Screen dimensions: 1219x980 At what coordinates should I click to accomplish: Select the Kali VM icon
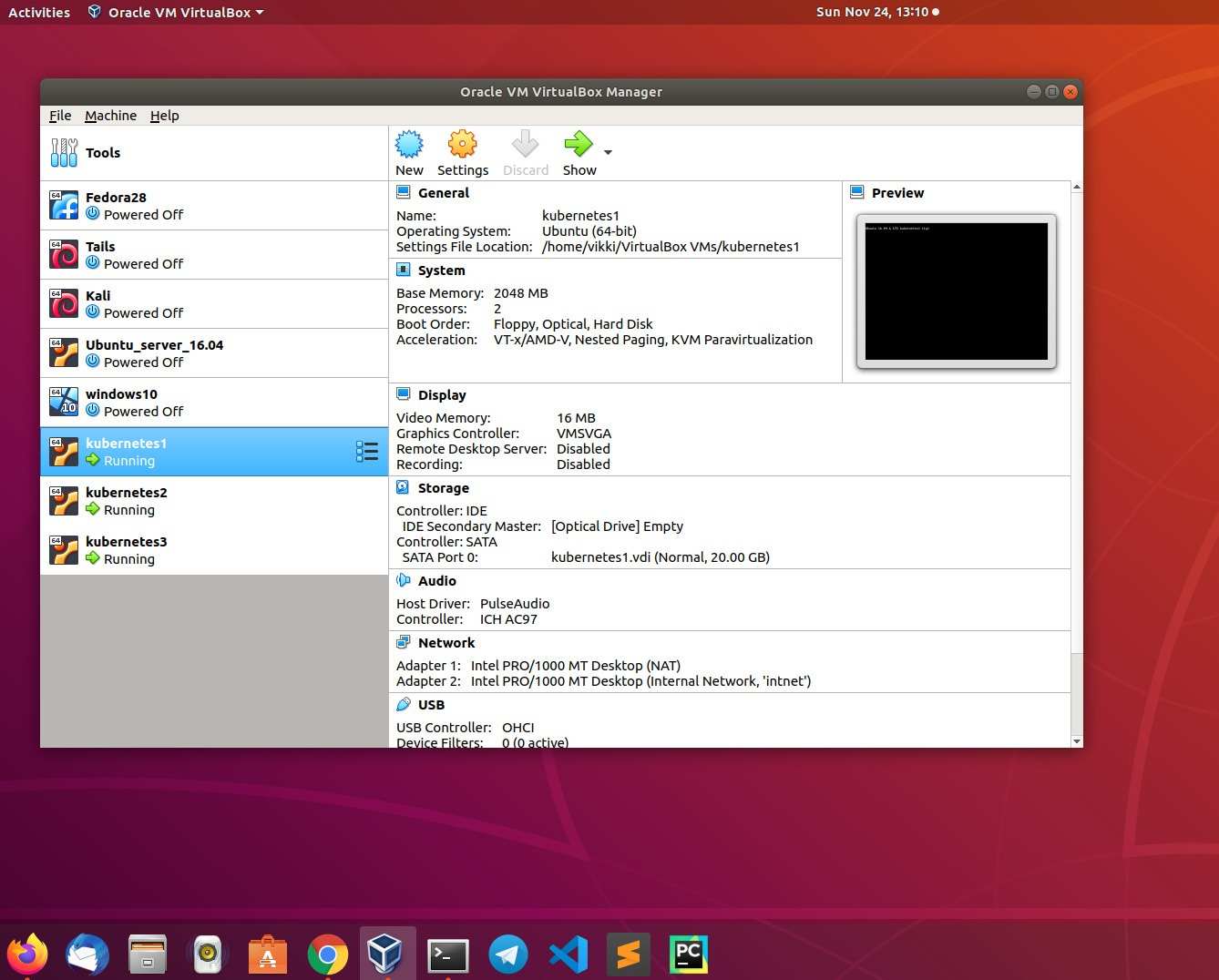point(64,304)
